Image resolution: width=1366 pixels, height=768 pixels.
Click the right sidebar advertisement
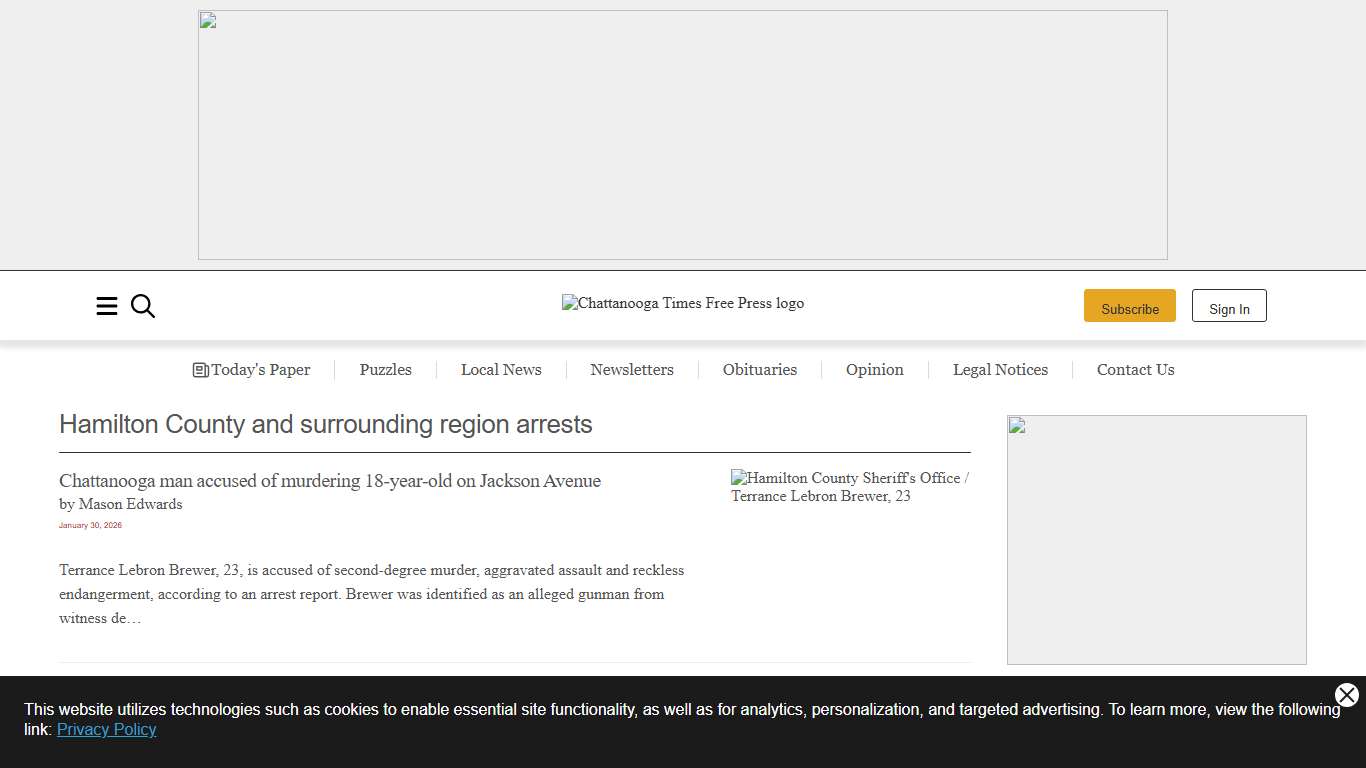(1156, 540)
